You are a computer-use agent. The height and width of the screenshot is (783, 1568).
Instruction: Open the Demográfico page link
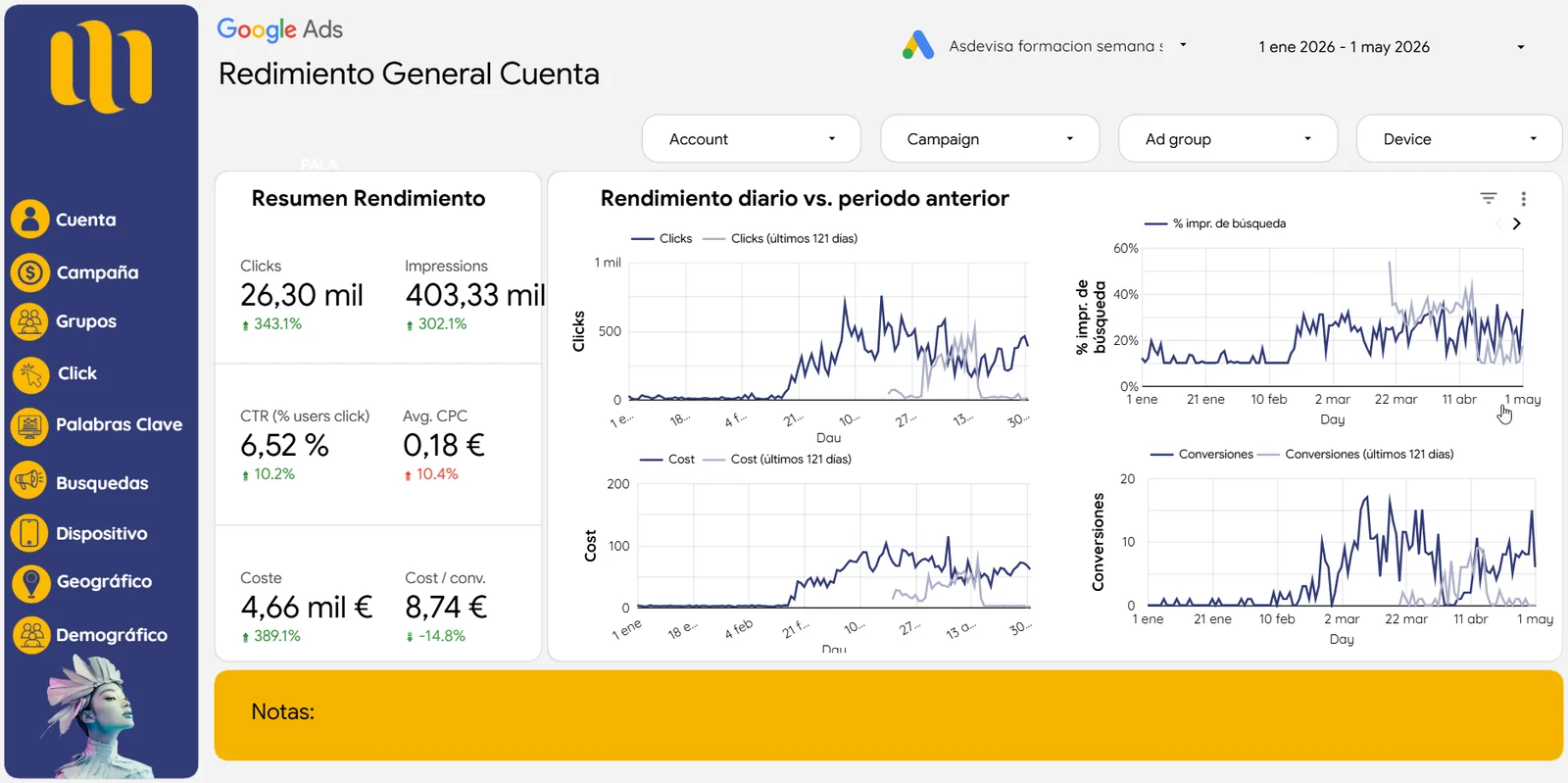pos(111,635)
